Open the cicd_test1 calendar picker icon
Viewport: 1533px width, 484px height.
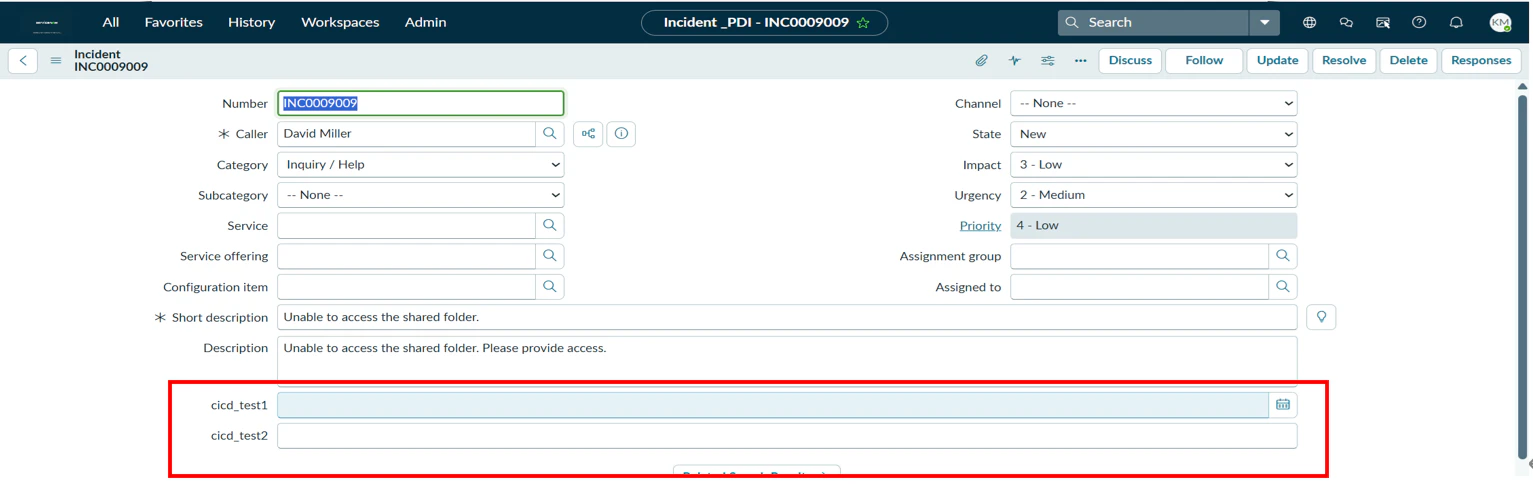coord(1283,405)
